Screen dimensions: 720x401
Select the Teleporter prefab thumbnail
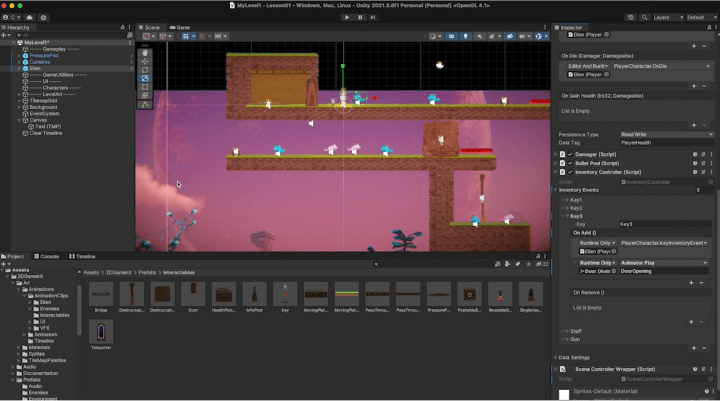coord(101,332)
